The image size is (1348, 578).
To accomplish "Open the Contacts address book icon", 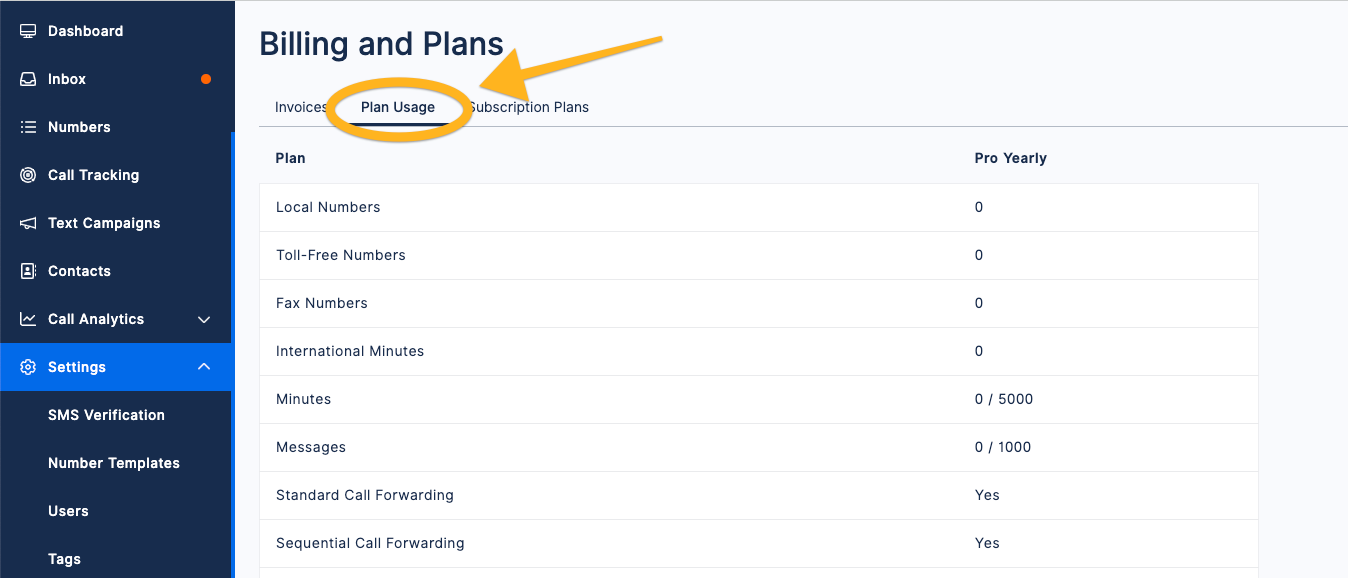I will point(28,271).
